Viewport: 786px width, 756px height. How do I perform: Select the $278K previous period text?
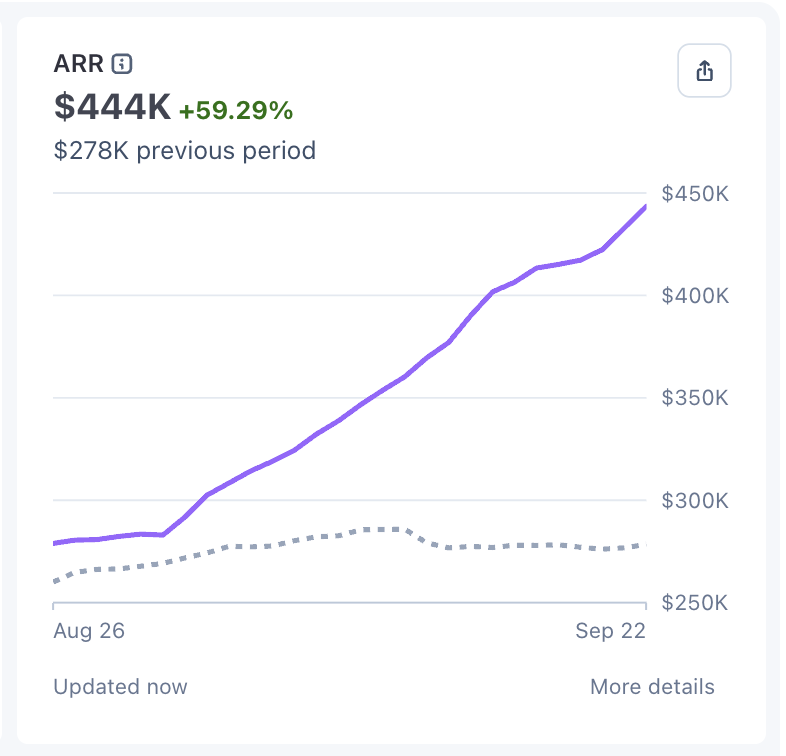185,150
